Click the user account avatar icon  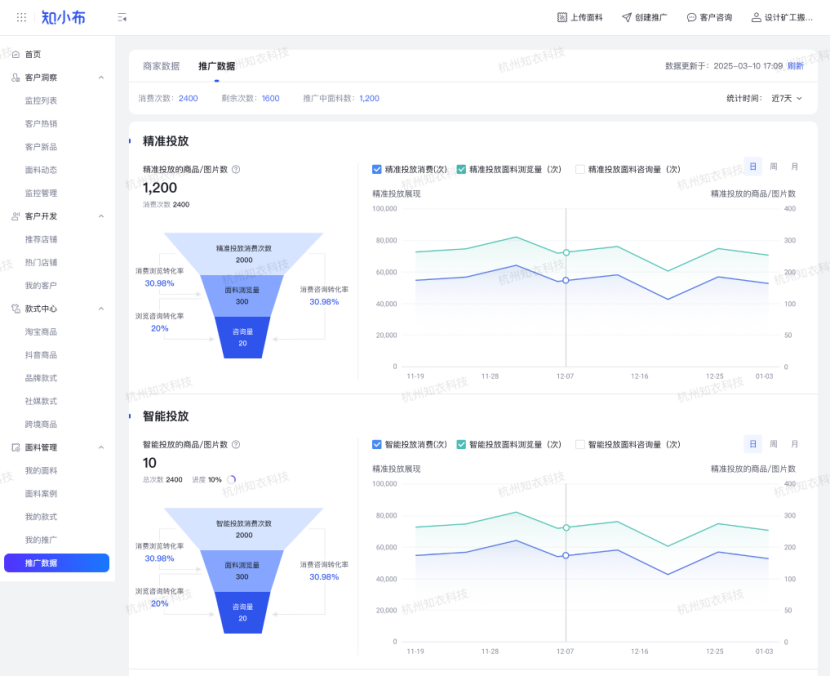(756, 17)
